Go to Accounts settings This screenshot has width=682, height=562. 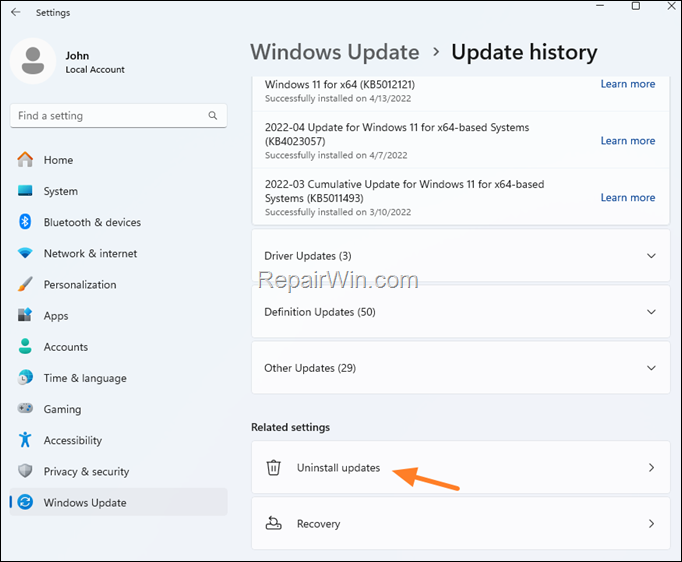(118, 347)
